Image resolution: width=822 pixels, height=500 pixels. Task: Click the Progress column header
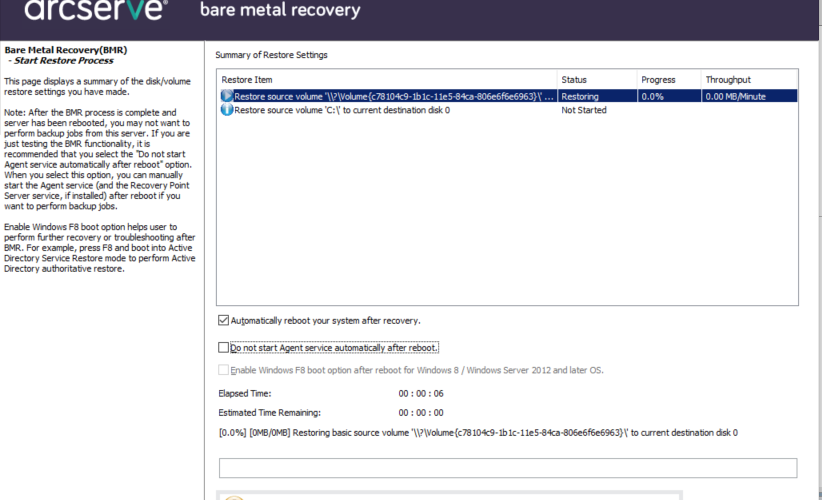tap(669, 80)
